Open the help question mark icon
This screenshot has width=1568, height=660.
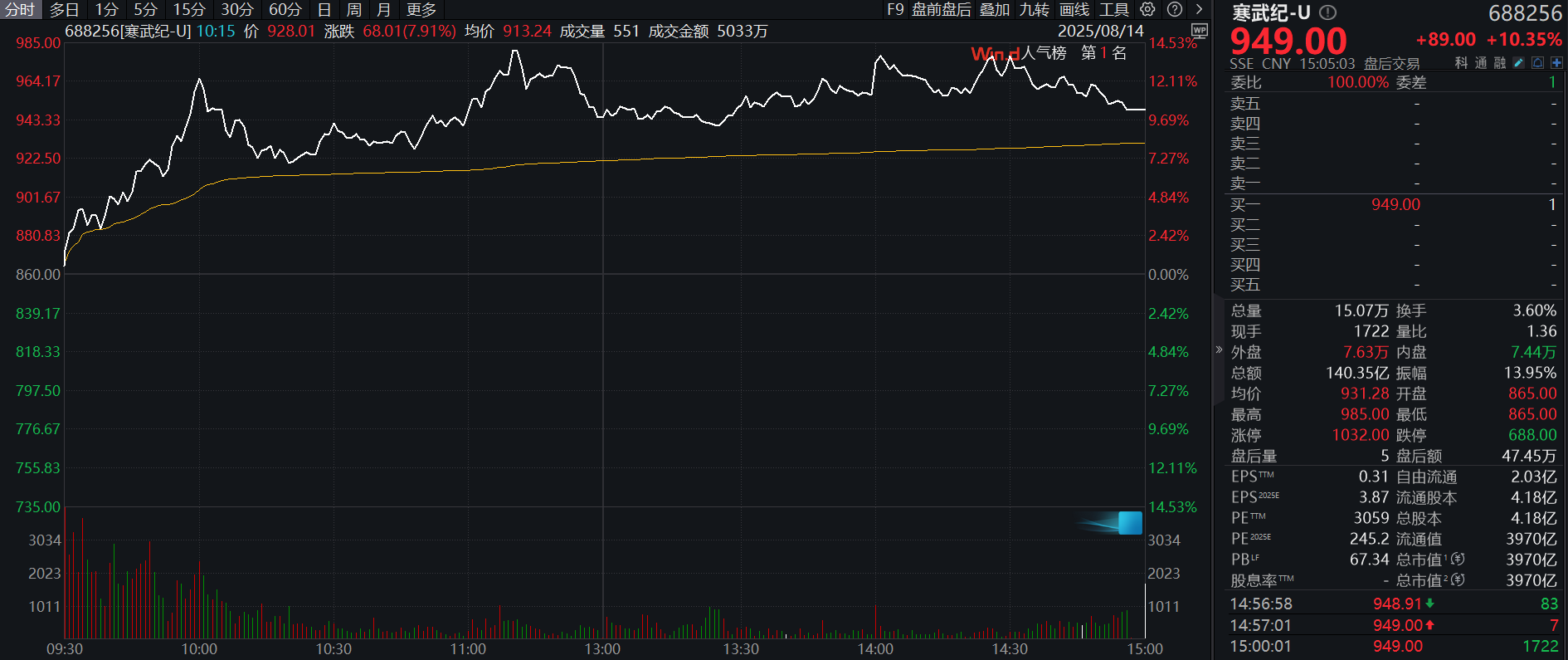(x=1175, y=9)
